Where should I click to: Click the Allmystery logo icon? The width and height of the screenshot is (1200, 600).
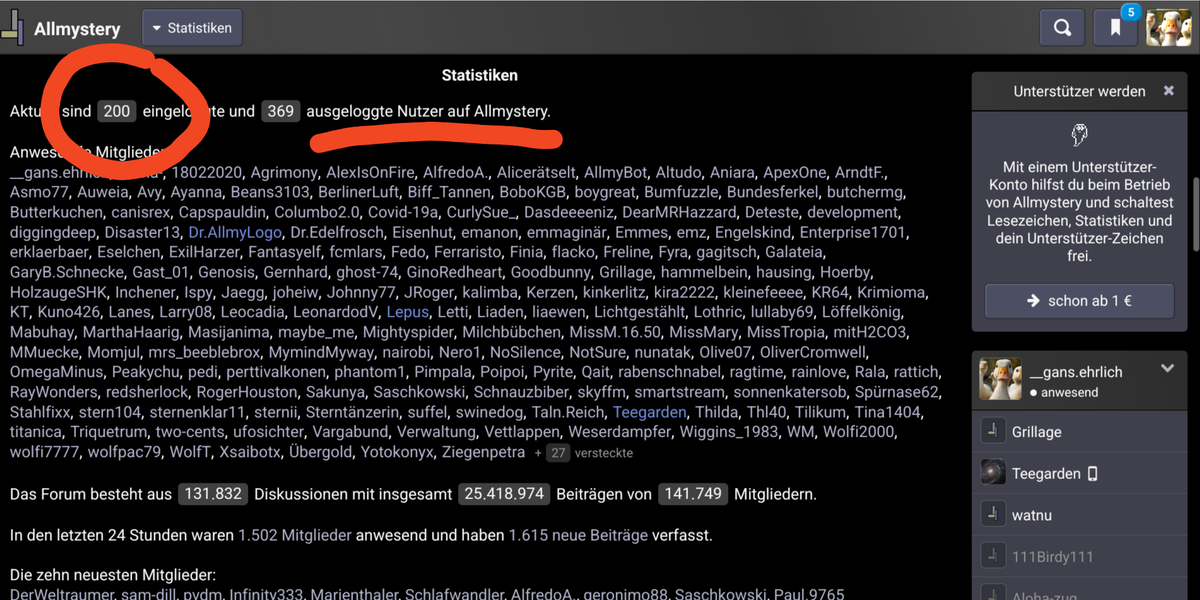13,29
